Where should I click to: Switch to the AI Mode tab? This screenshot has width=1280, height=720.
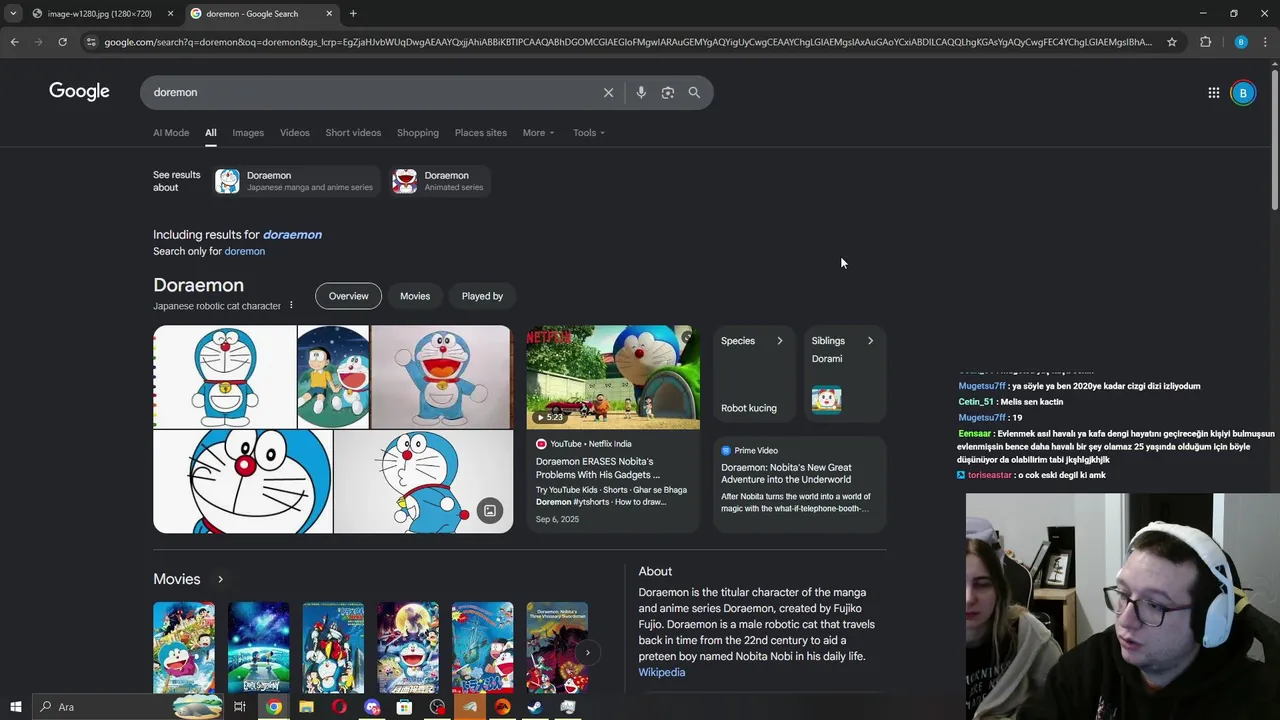tap(171, 133)
